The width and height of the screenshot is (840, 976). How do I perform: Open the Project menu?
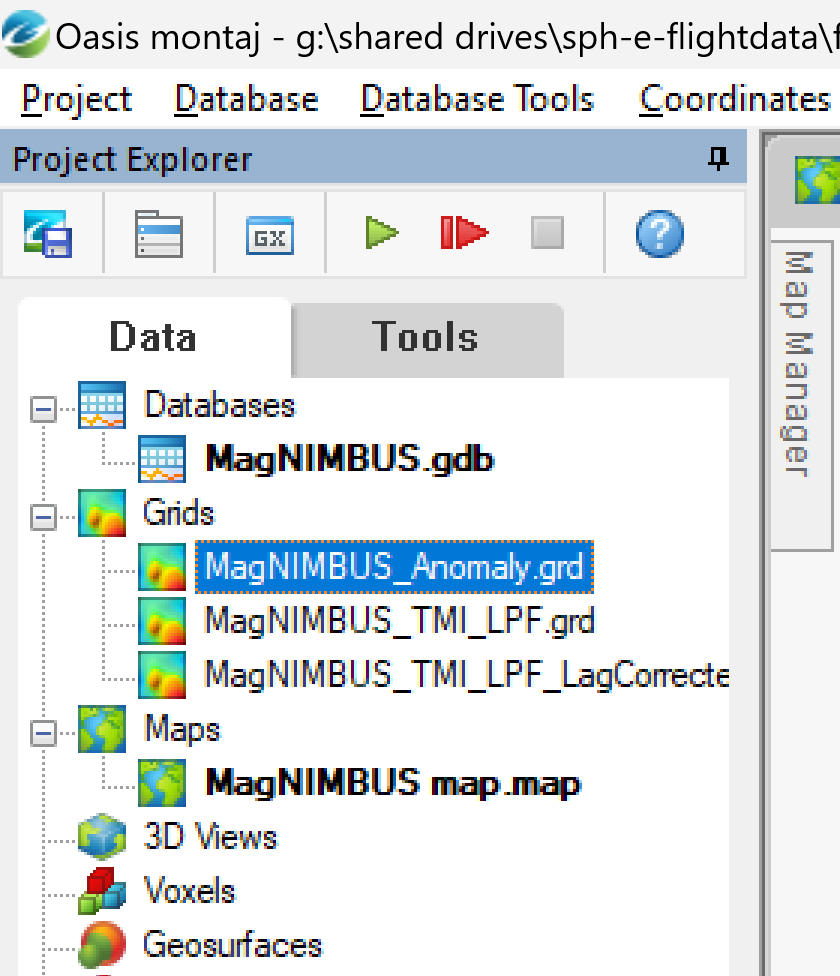coord(77,99)
